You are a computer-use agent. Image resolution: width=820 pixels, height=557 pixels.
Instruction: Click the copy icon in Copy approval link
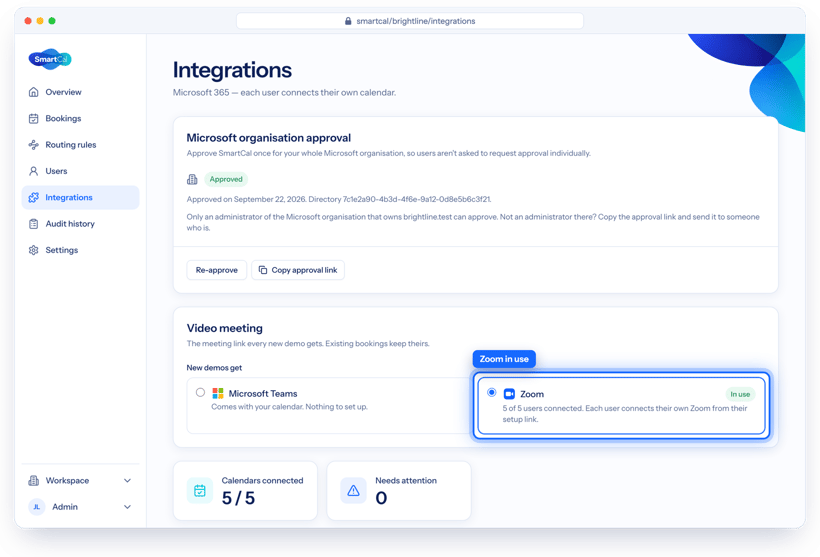(x=263, y=270)
